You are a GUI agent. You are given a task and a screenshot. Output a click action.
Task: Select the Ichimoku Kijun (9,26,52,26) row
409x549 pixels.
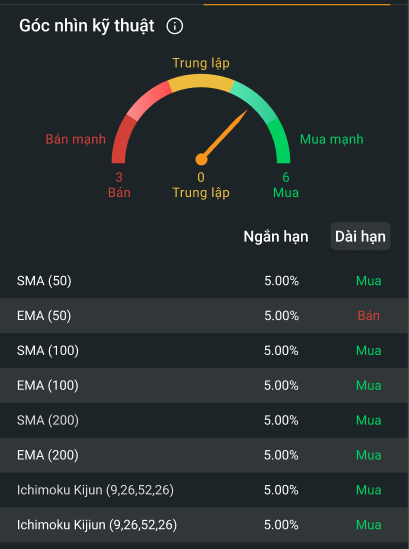pyautogui.click(x=204, y=490)
